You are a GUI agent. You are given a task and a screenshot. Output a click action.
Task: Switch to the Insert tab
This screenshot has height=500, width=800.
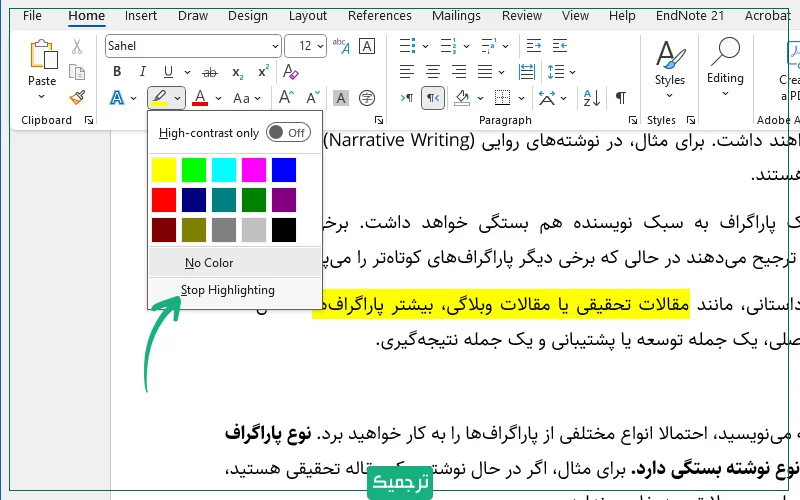(x=141, y=15)
